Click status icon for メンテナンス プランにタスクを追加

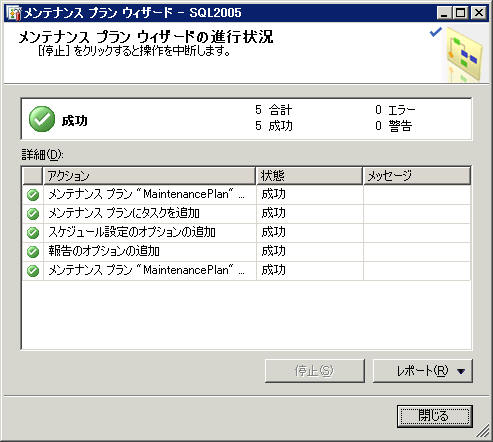coord(33,214)
